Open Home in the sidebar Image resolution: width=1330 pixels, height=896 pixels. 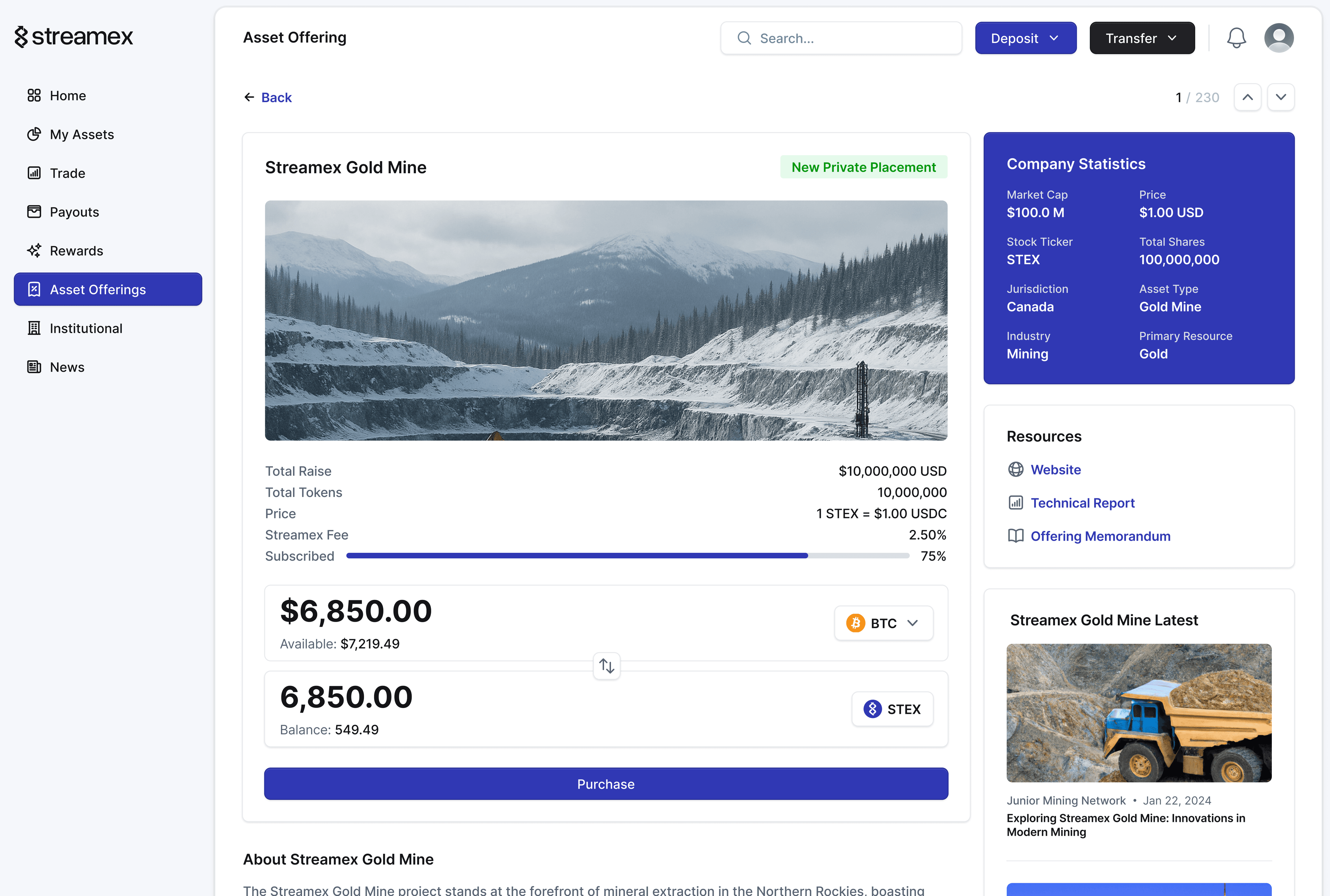[x=108, y=96]
